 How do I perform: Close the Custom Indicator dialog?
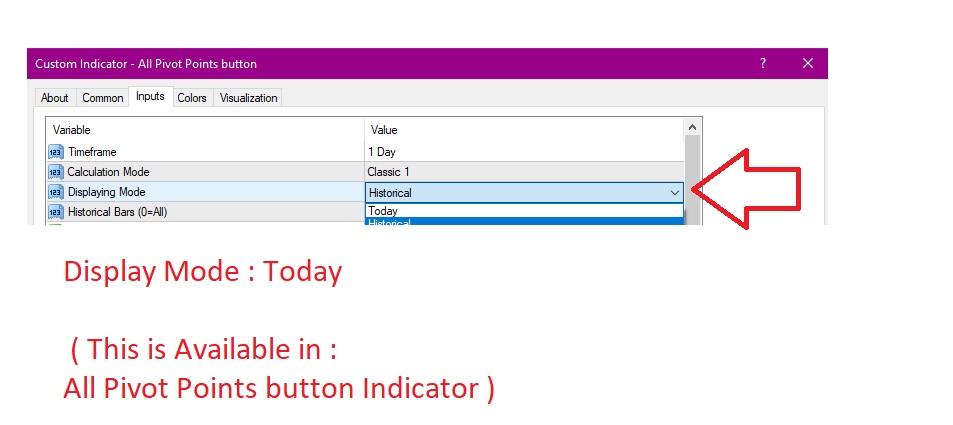(x=808, y=63)
